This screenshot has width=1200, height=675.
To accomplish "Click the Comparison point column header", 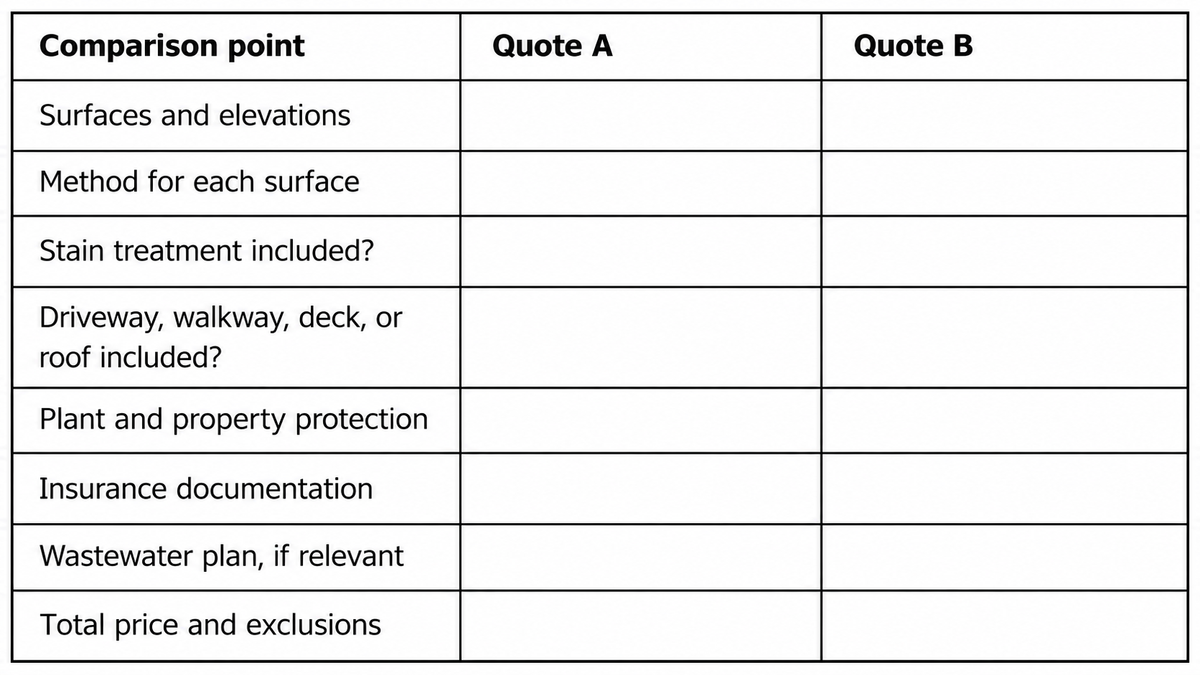I will pos(172,46).
